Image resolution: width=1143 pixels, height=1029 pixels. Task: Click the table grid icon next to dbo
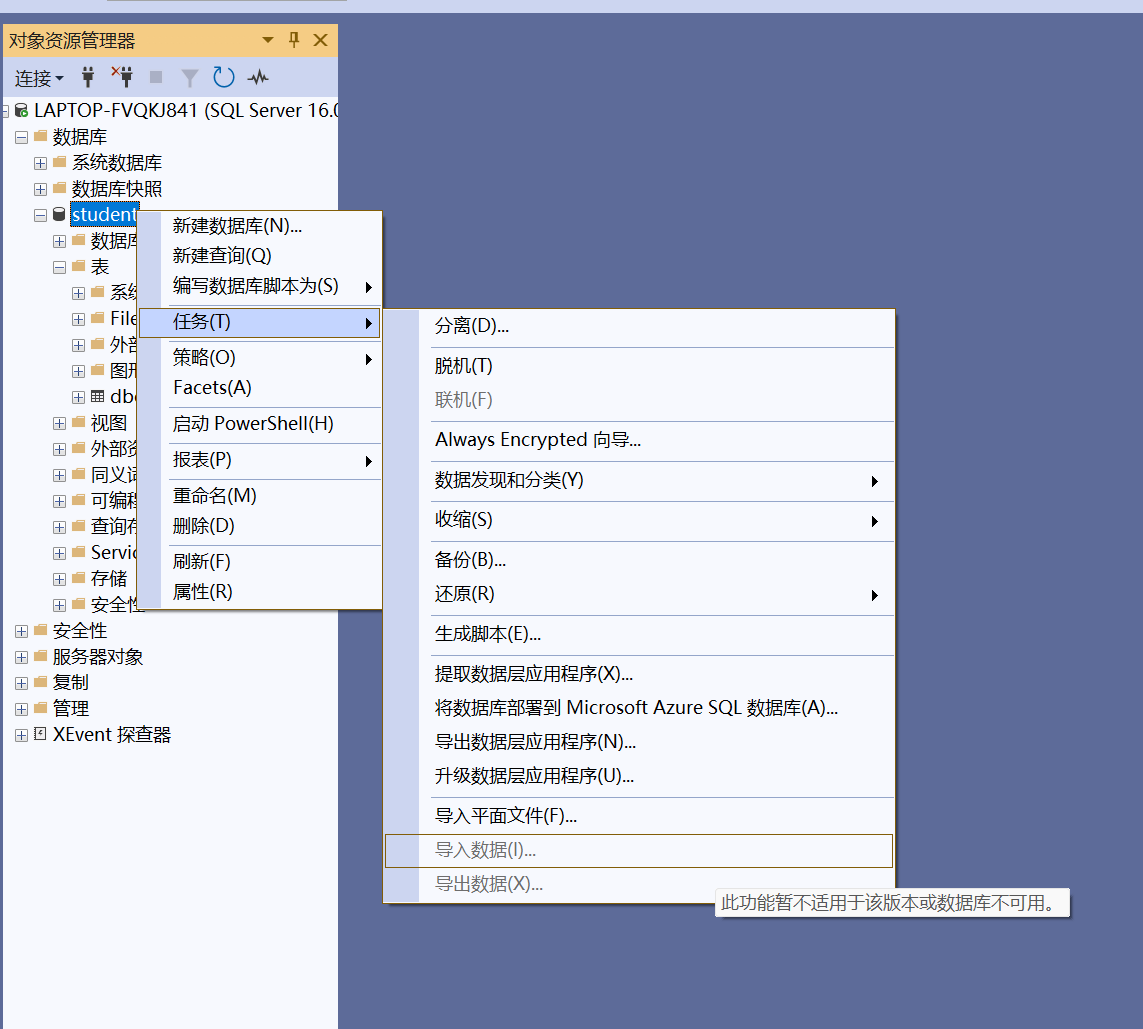pyautogui.click(x=95, y=396)
